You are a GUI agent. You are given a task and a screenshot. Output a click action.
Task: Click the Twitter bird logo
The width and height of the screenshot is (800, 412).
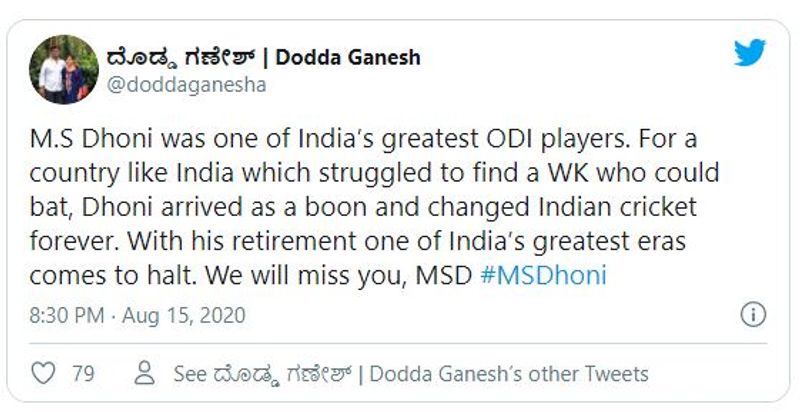tap(749, 53)
